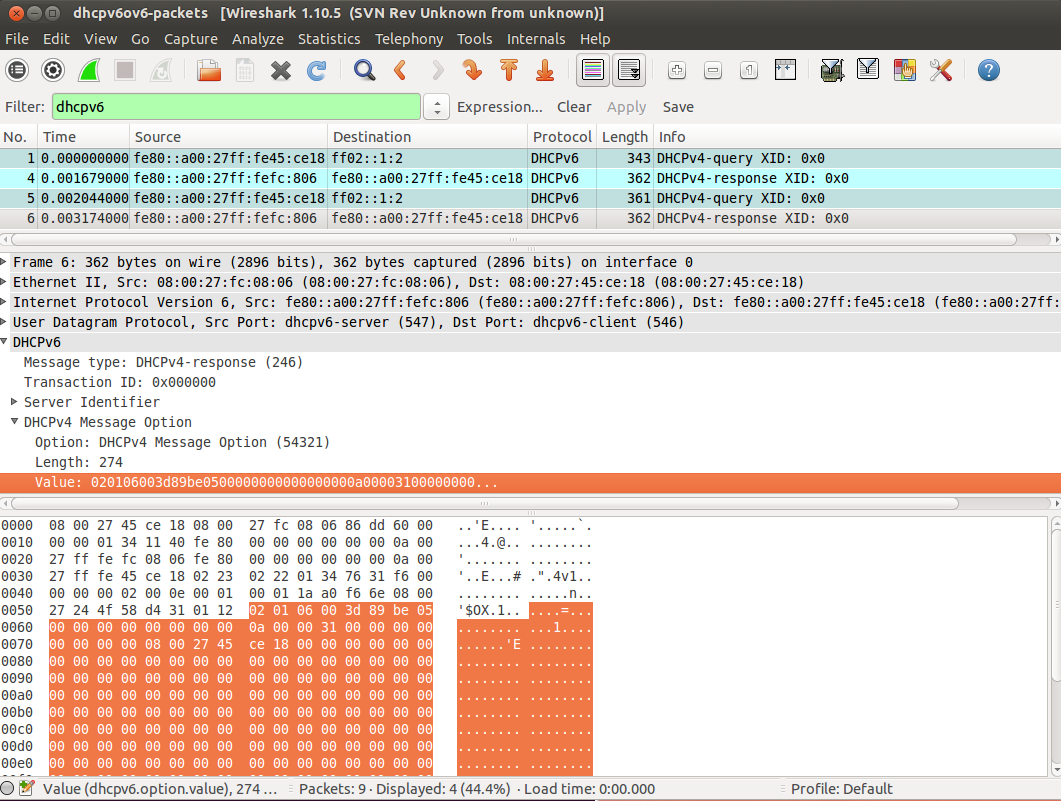The height and width of the screenshot is (801, 1061).
Task: Open the Statistics menu
Action: coord(329,39)
